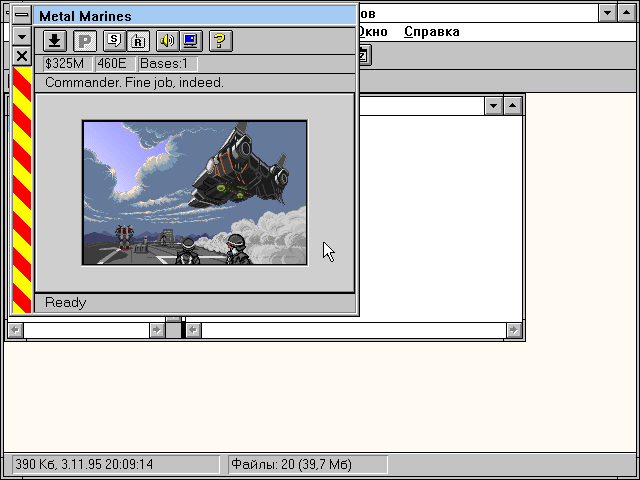
Task: Click the download arrow toolbar icon
Action: pyautogui.click(x=55, y=41)
